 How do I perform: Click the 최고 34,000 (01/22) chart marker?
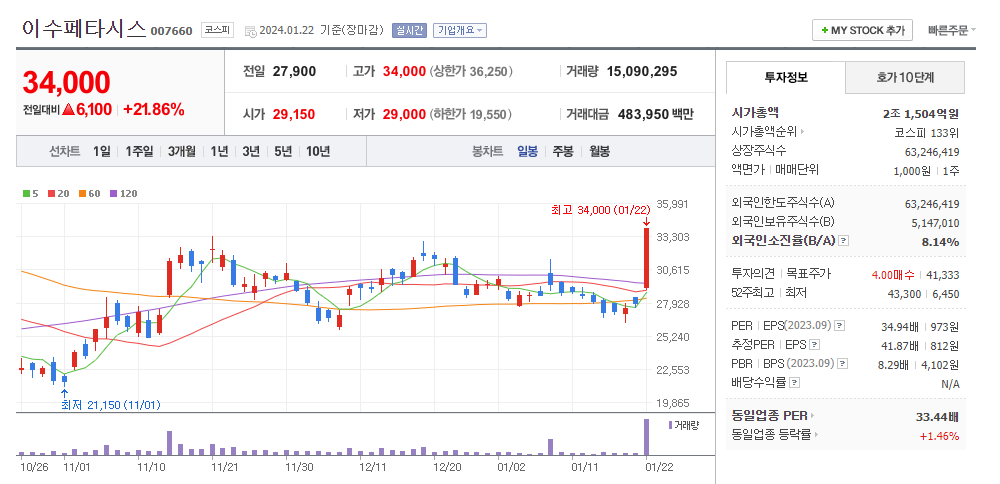pyautogui.click(x=599, y=210)
